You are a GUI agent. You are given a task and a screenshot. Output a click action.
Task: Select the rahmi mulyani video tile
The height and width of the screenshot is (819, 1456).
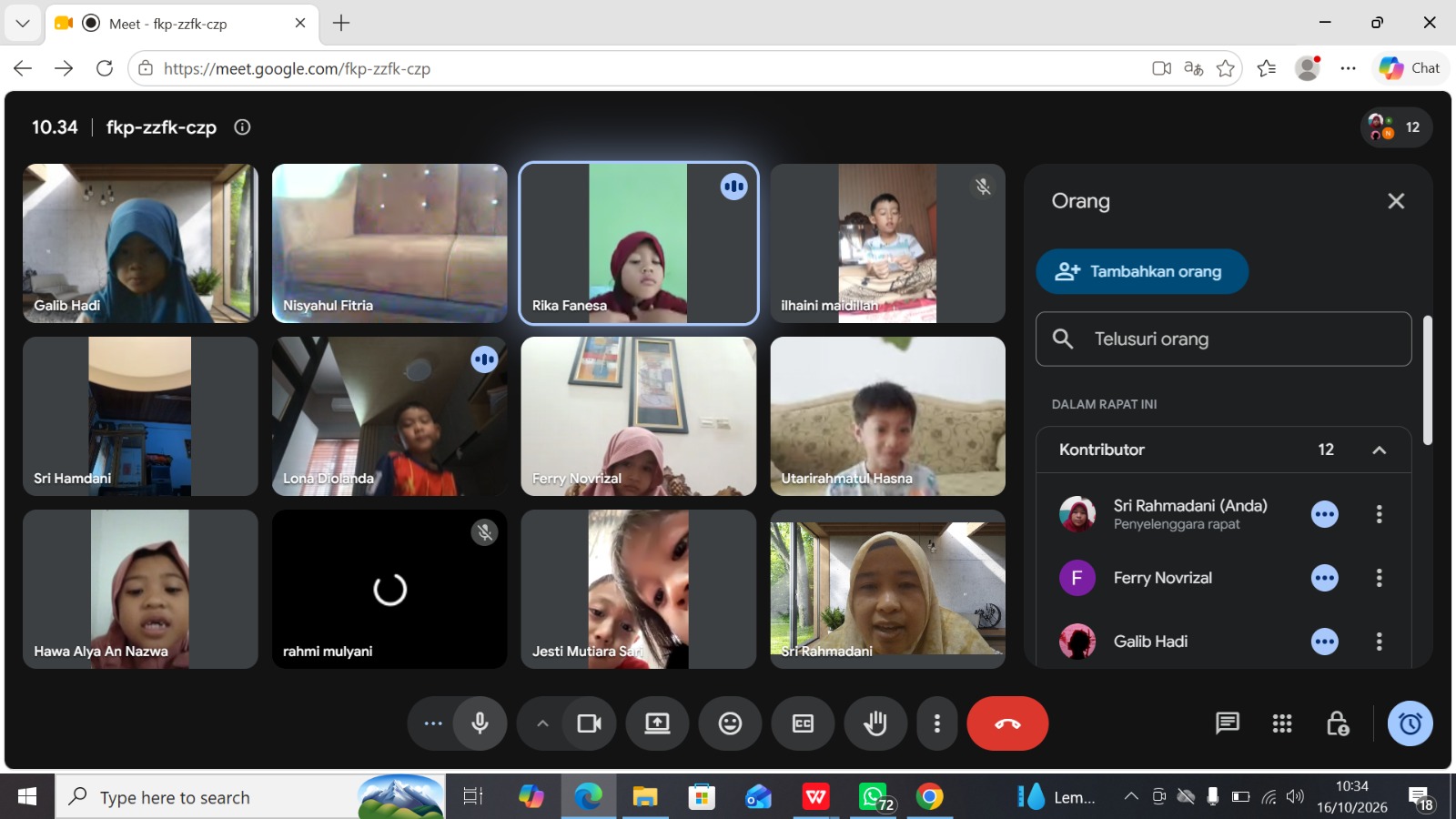click(389, 589)
